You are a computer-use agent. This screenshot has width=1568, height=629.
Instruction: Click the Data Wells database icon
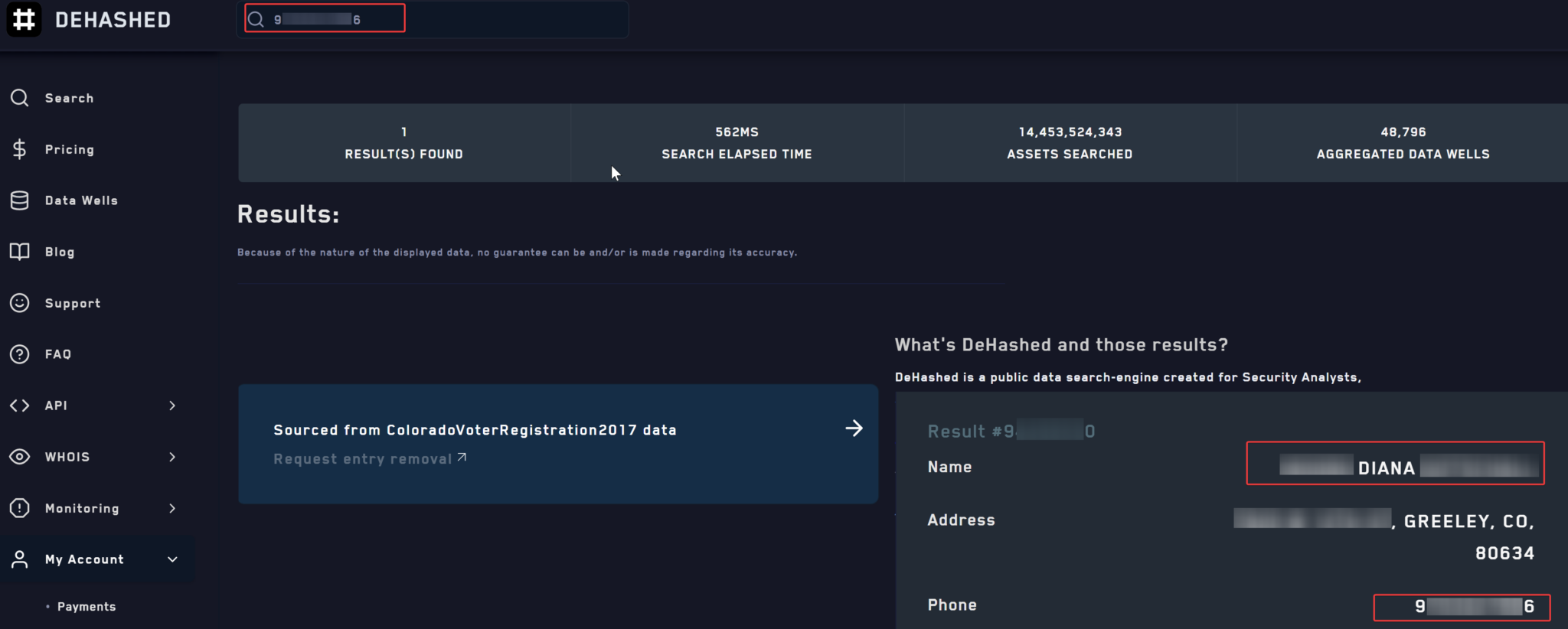click(20, 200)
